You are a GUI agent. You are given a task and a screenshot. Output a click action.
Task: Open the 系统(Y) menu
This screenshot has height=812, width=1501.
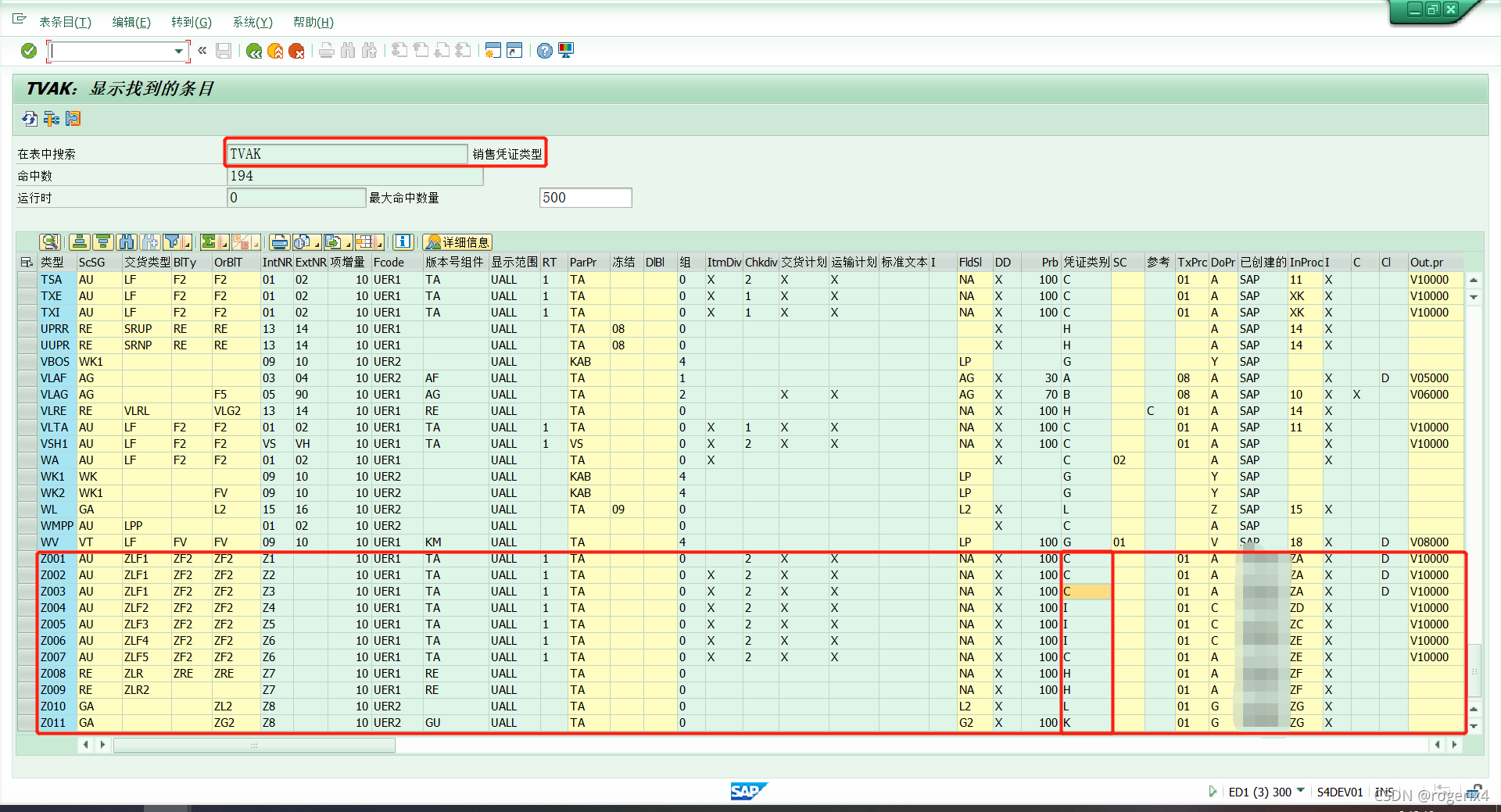click(253, 22)
